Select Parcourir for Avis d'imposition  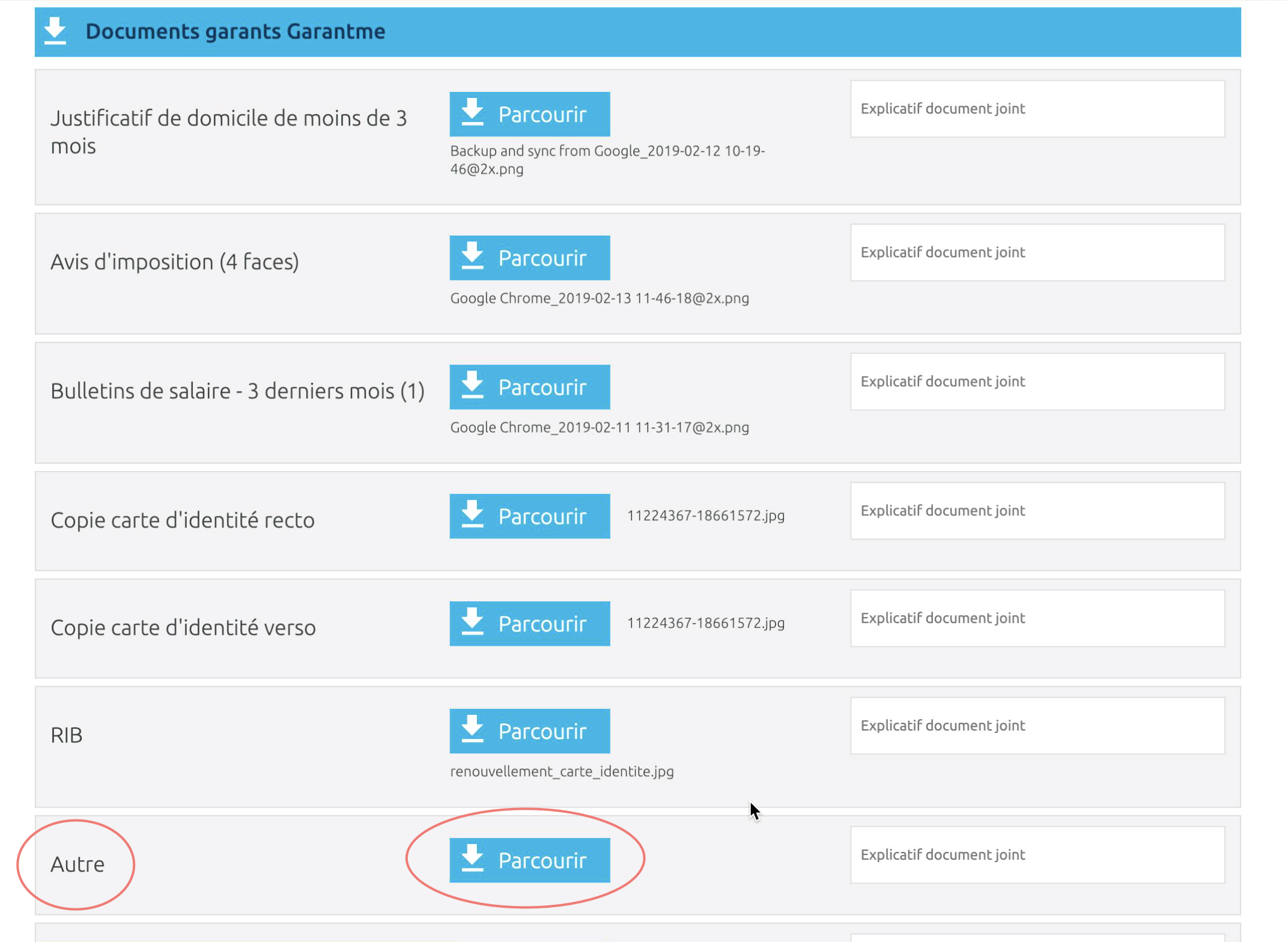tap(530, 258)
